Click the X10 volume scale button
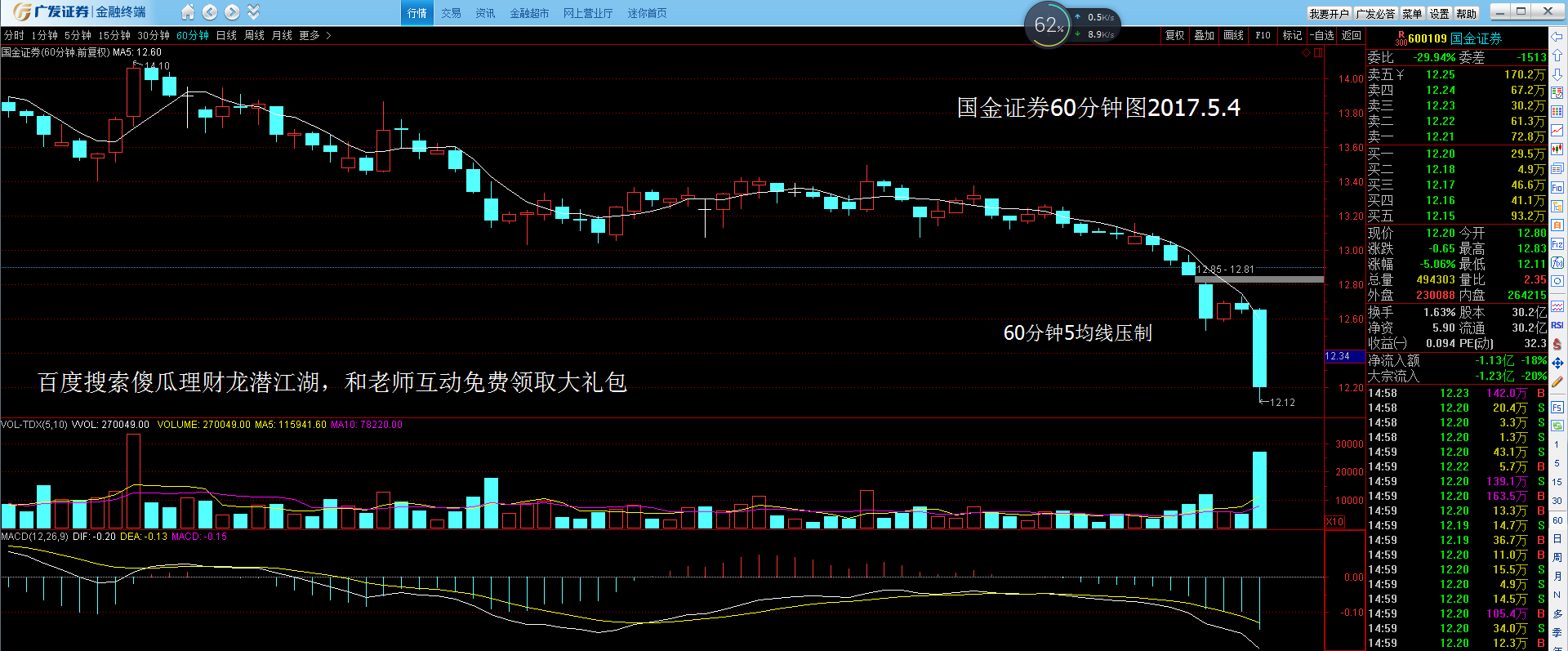The image size is (1568, 651). [1334, 521]
